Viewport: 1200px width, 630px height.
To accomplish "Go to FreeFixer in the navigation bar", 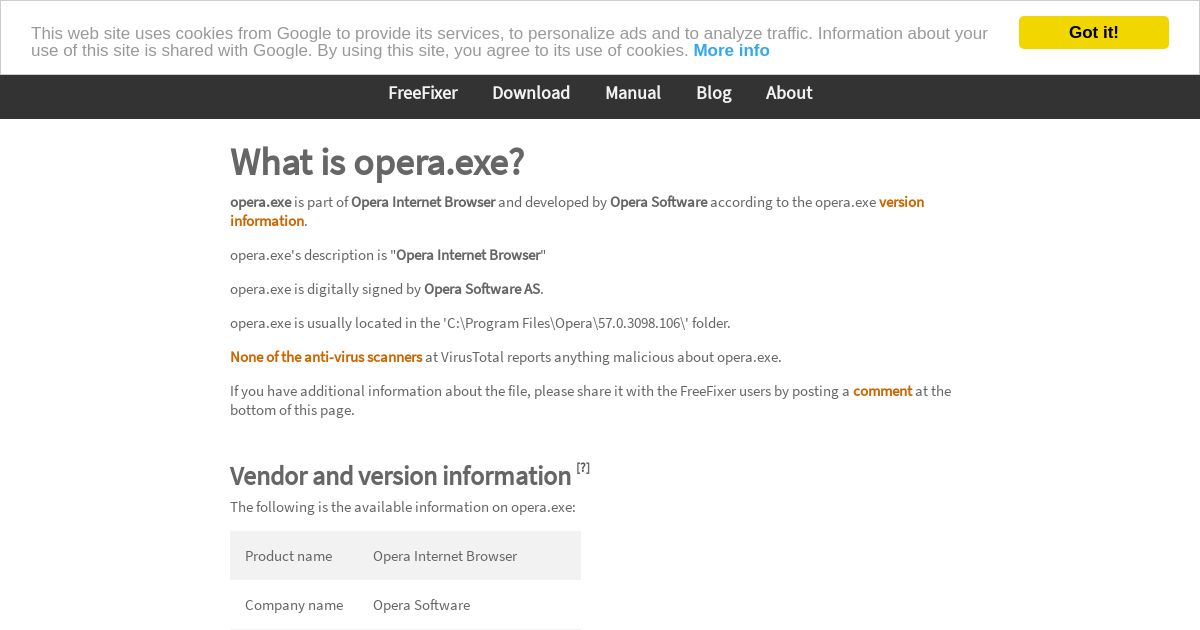I will tap(423, 93).
